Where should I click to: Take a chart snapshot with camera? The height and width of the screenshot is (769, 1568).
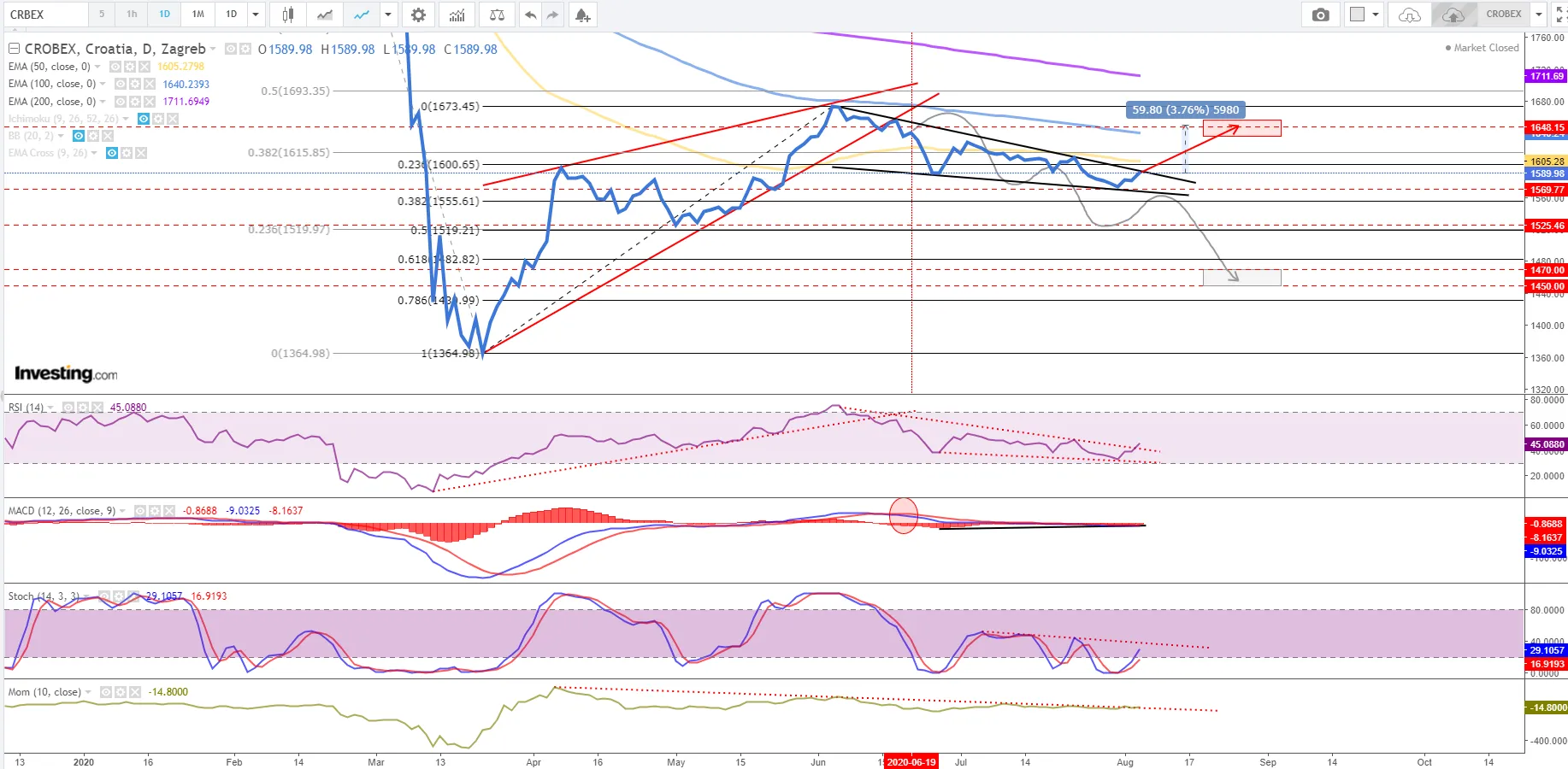click(1320, 15)
